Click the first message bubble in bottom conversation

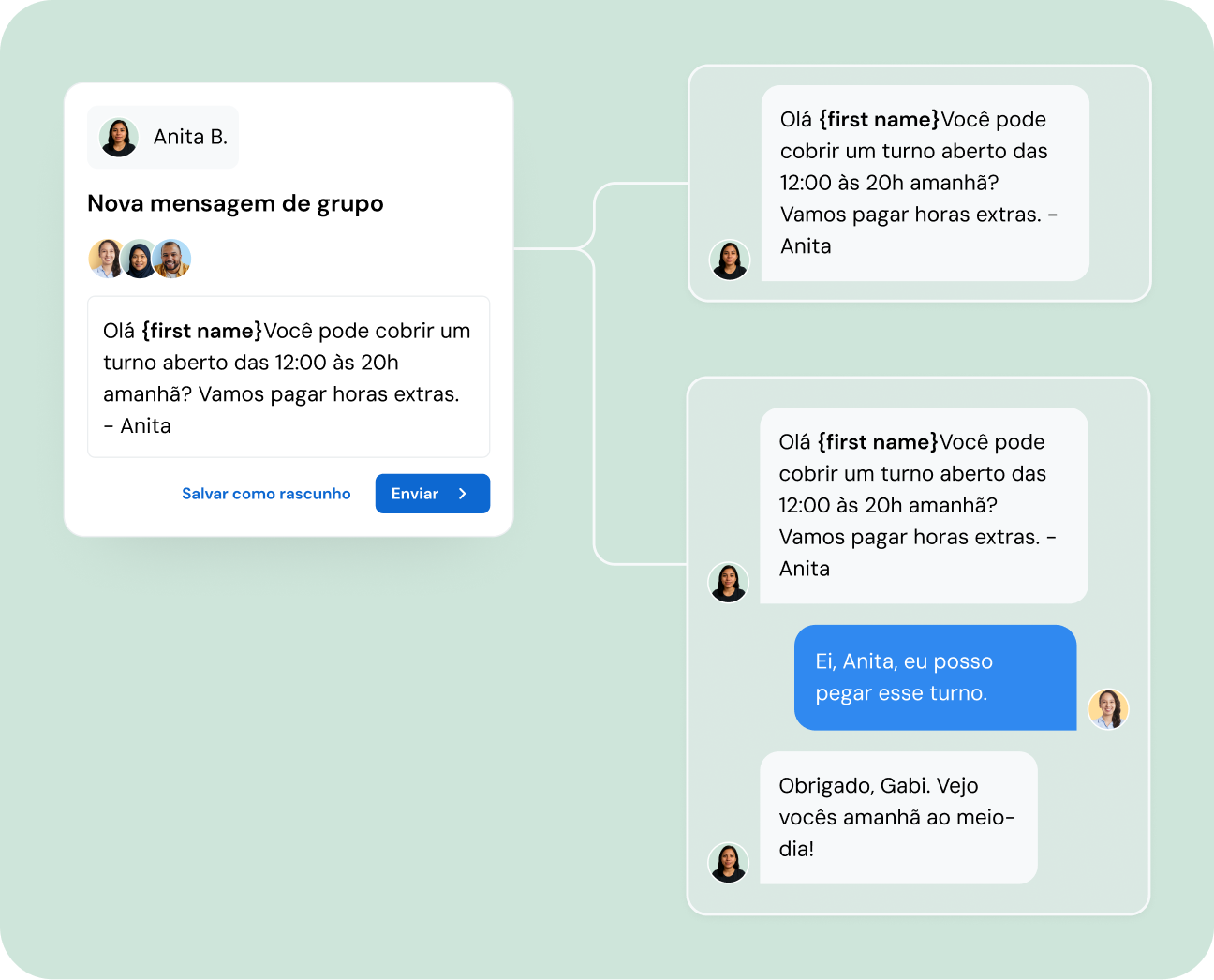924,505
